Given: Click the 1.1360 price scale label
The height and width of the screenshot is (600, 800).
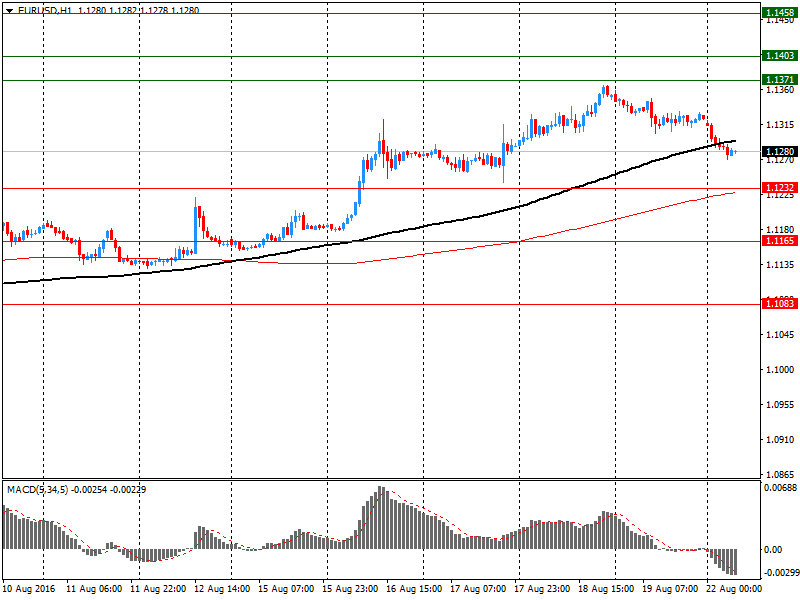Looking at the screenshot, I should [x=780, y=90].
